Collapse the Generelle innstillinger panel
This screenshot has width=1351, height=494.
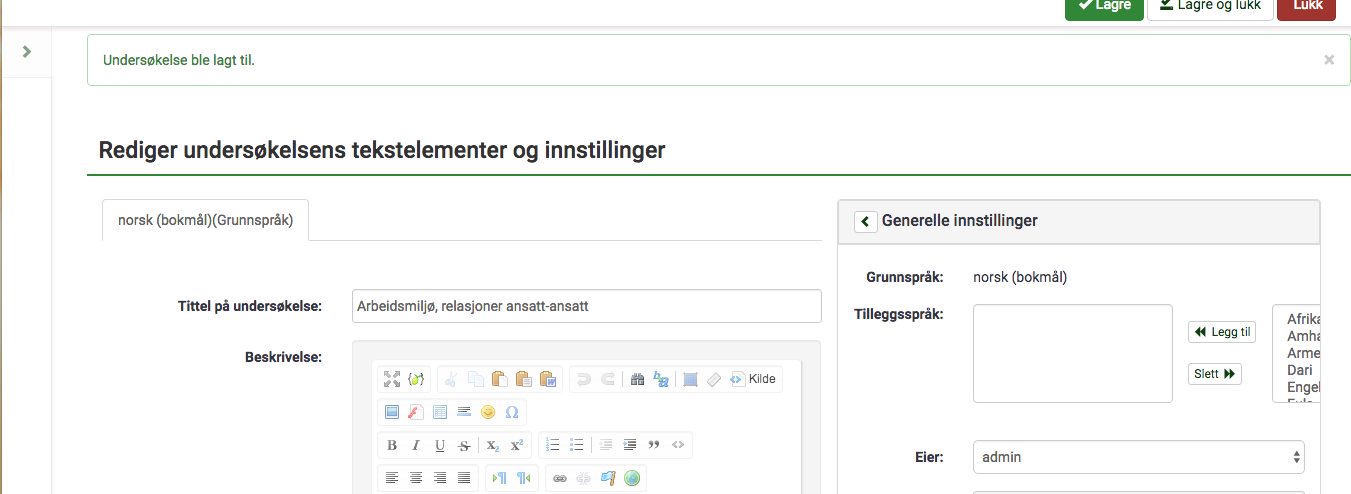[x=866, y=221]
